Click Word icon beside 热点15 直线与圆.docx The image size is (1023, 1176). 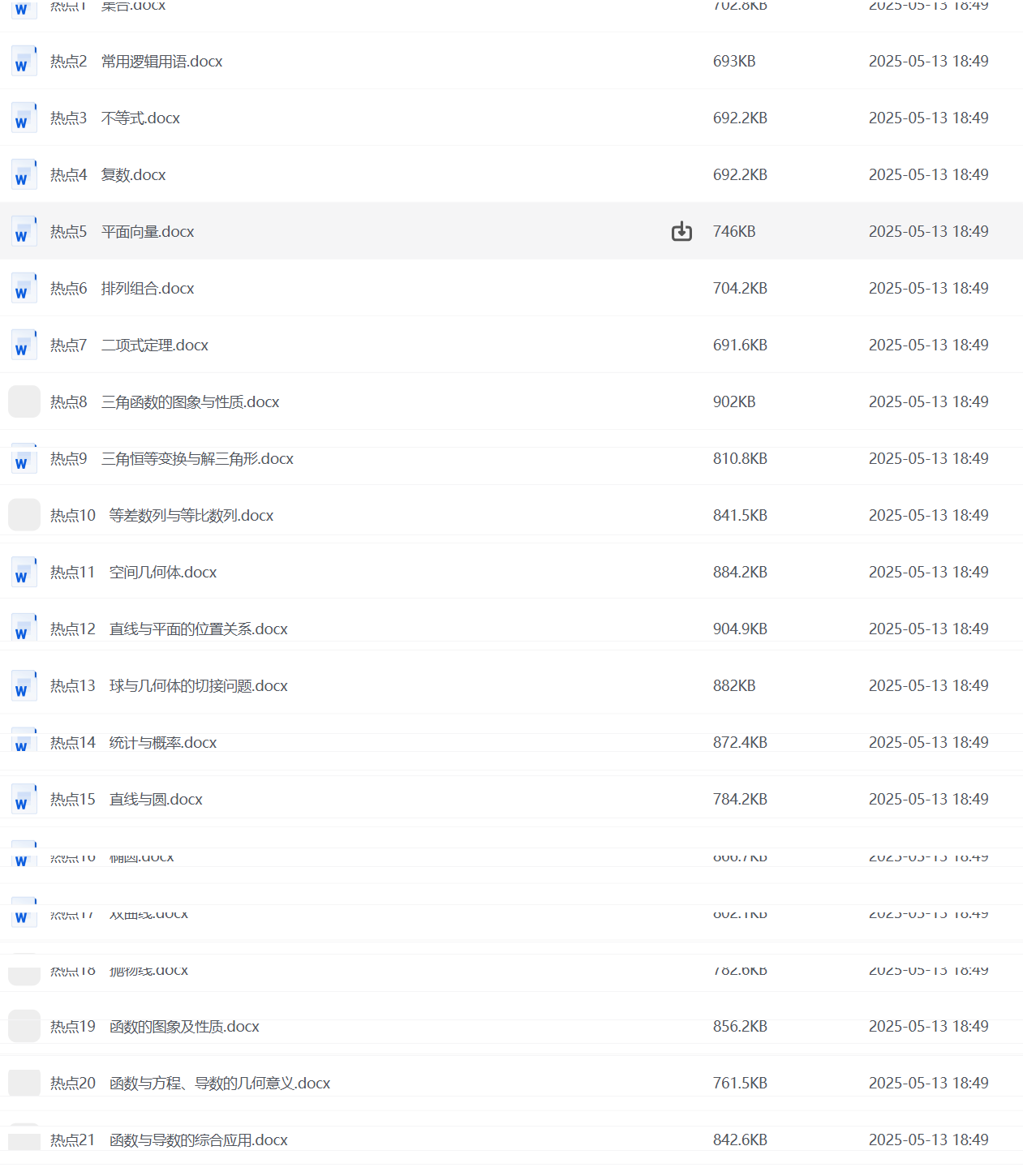click(x=24, y=800)
